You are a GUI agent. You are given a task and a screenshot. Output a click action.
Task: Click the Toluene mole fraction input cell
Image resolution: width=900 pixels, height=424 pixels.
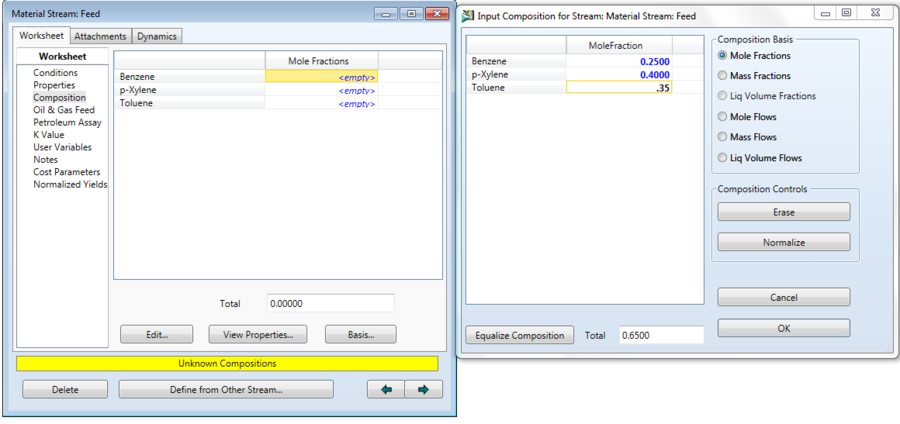[619, 88]
